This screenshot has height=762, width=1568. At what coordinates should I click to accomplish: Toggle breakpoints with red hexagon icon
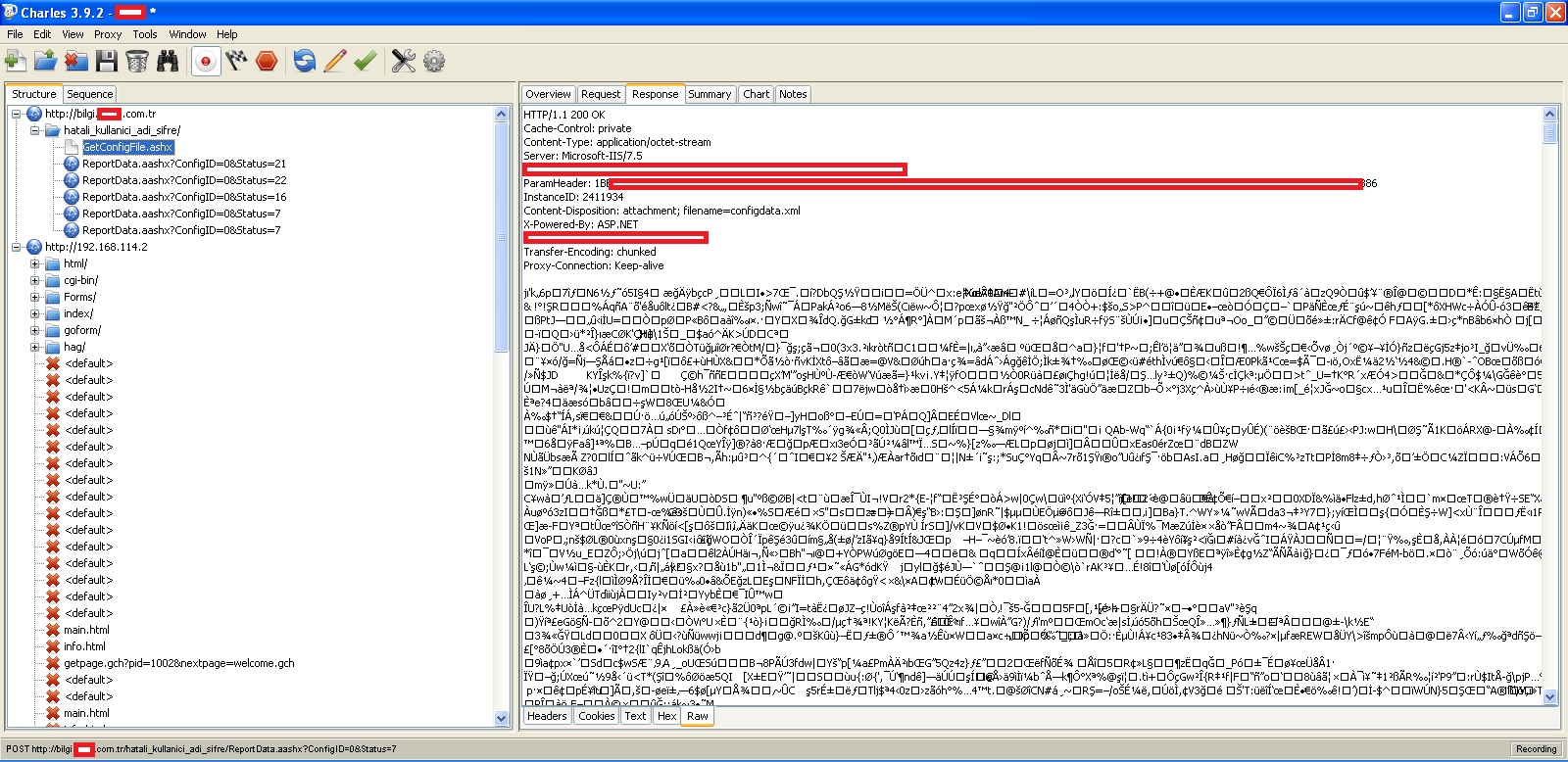267,61
